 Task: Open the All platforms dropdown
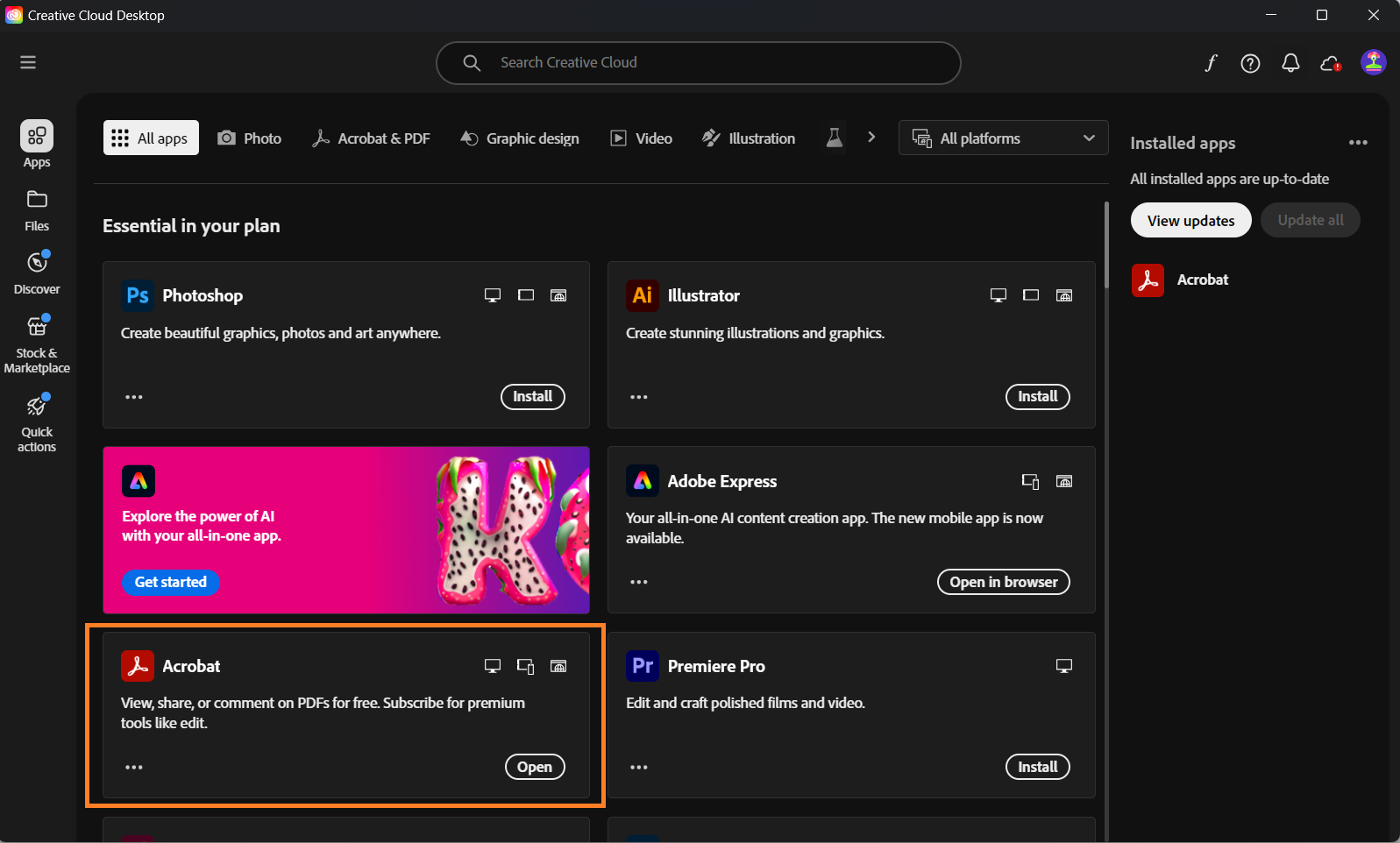[1003, 138]
